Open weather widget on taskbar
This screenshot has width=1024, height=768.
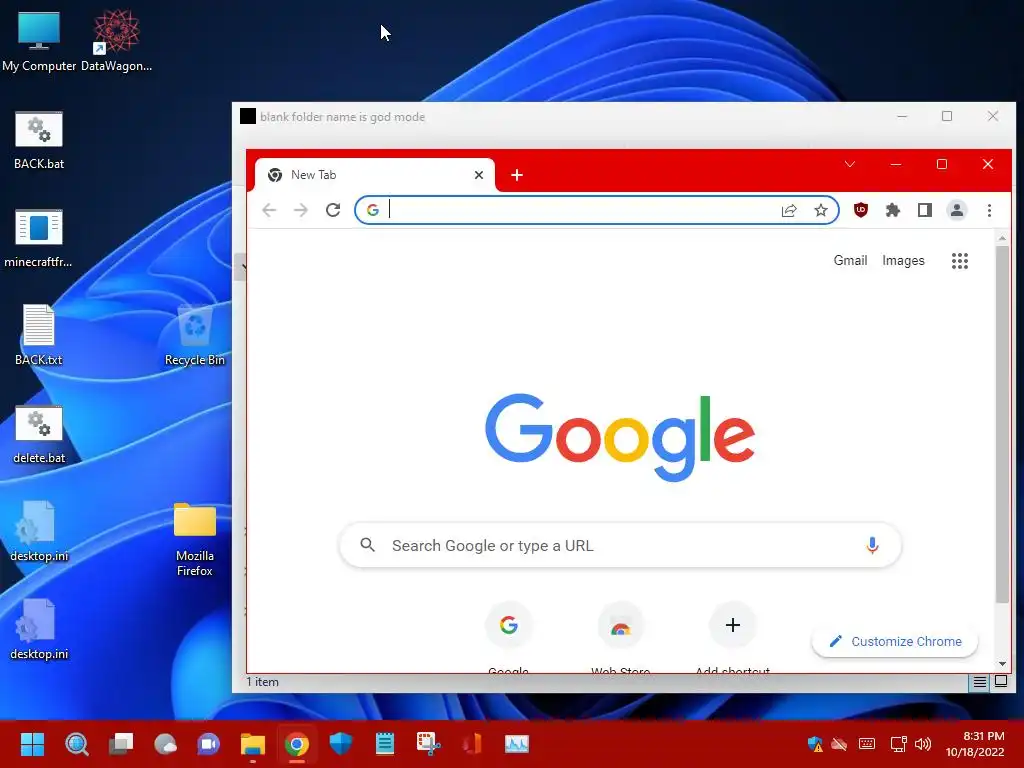(165, 744)
